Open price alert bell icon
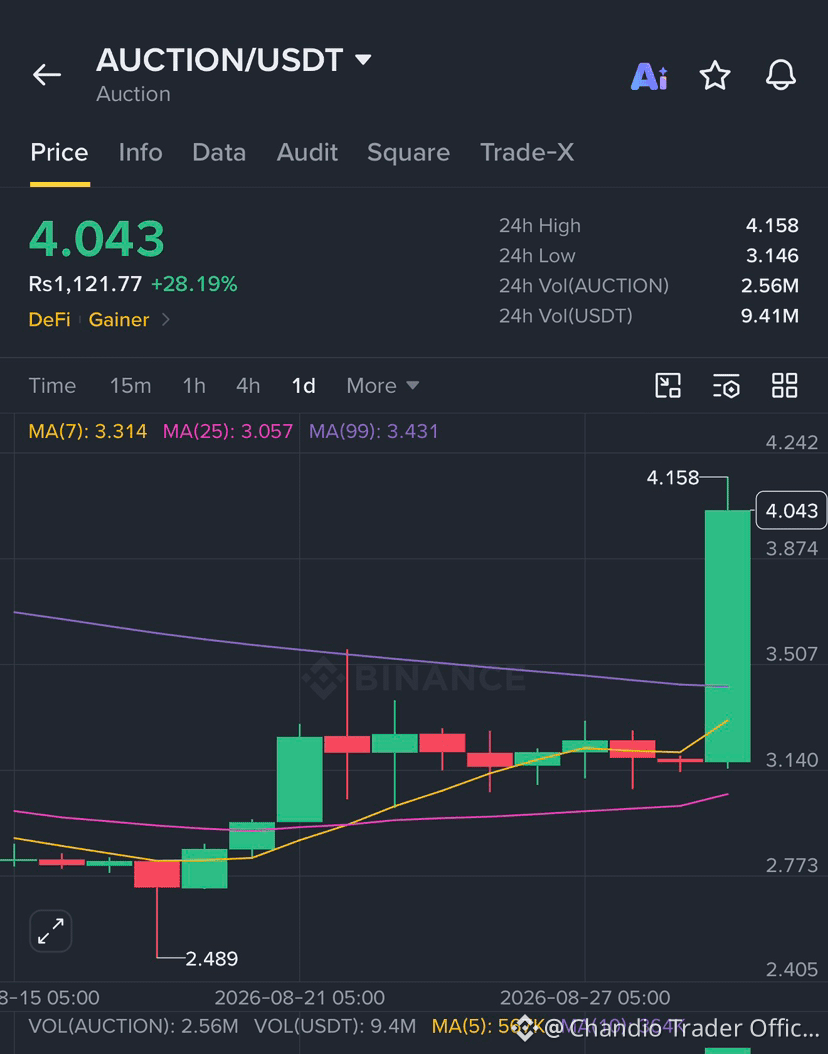The height and width of the screenshot is (1054, 828). tap(780, 75)
